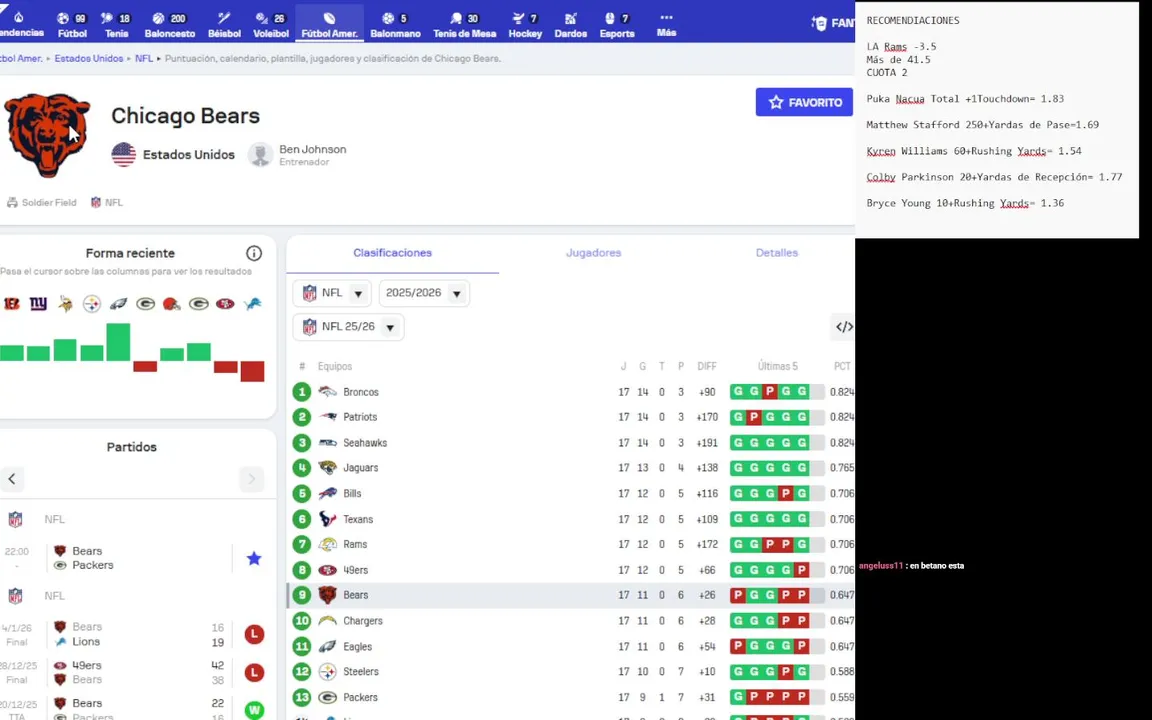This screenshot has height=720, width=1152.
Task: Open the Chargers row in standings
Action: (x=570, y=620)
